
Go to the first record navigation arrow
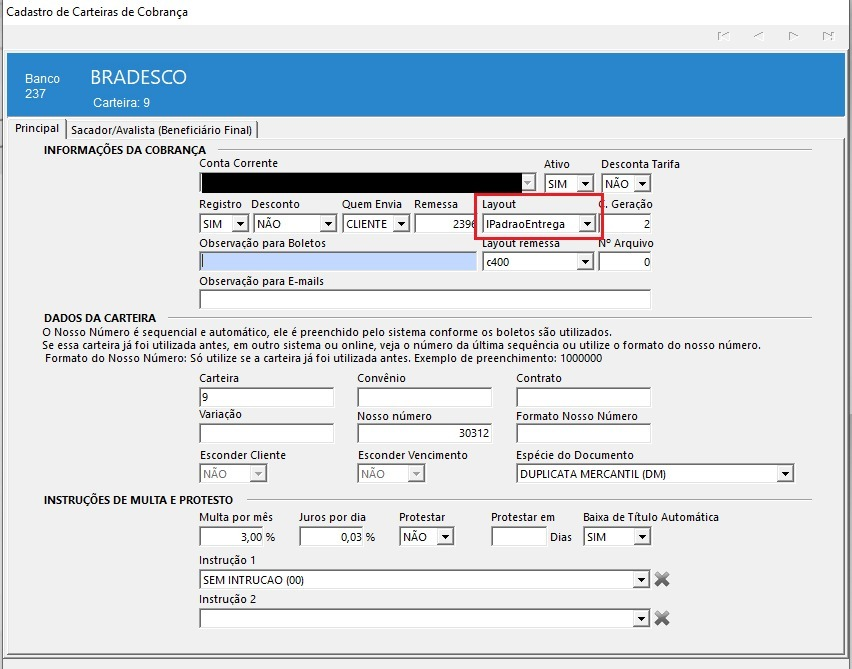pyautogui.click(x=723, y=36)
